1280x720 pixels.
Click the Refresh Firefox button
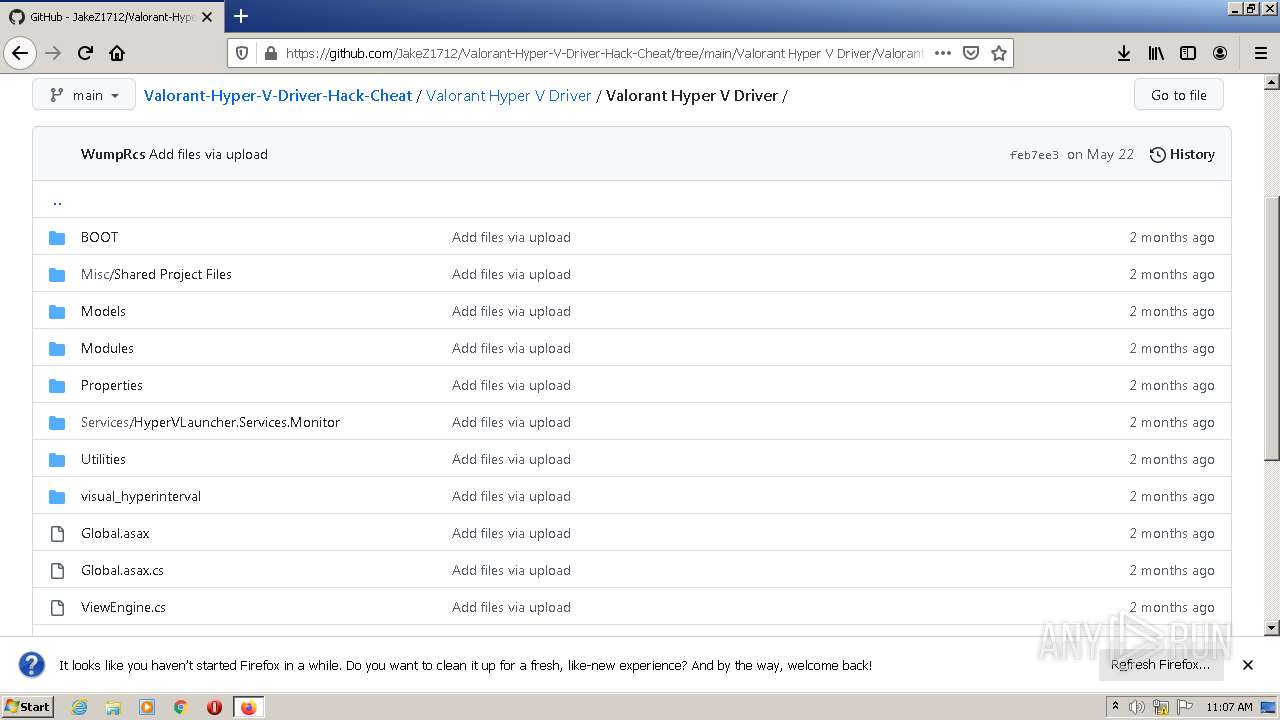click(1160, 665)
